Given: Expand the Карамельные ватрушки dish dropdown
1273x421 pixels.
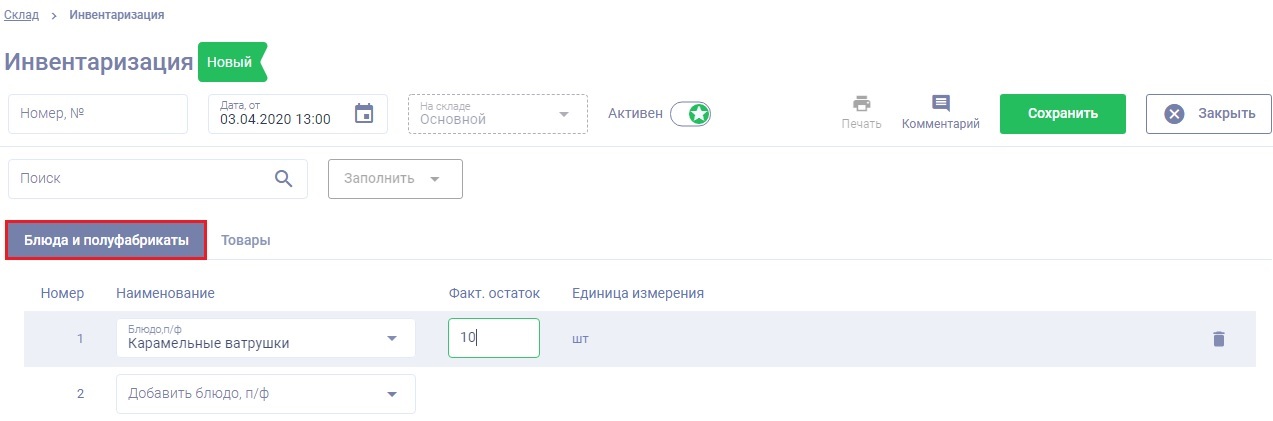Looking at the screenshot, I should tap(391, 339).
